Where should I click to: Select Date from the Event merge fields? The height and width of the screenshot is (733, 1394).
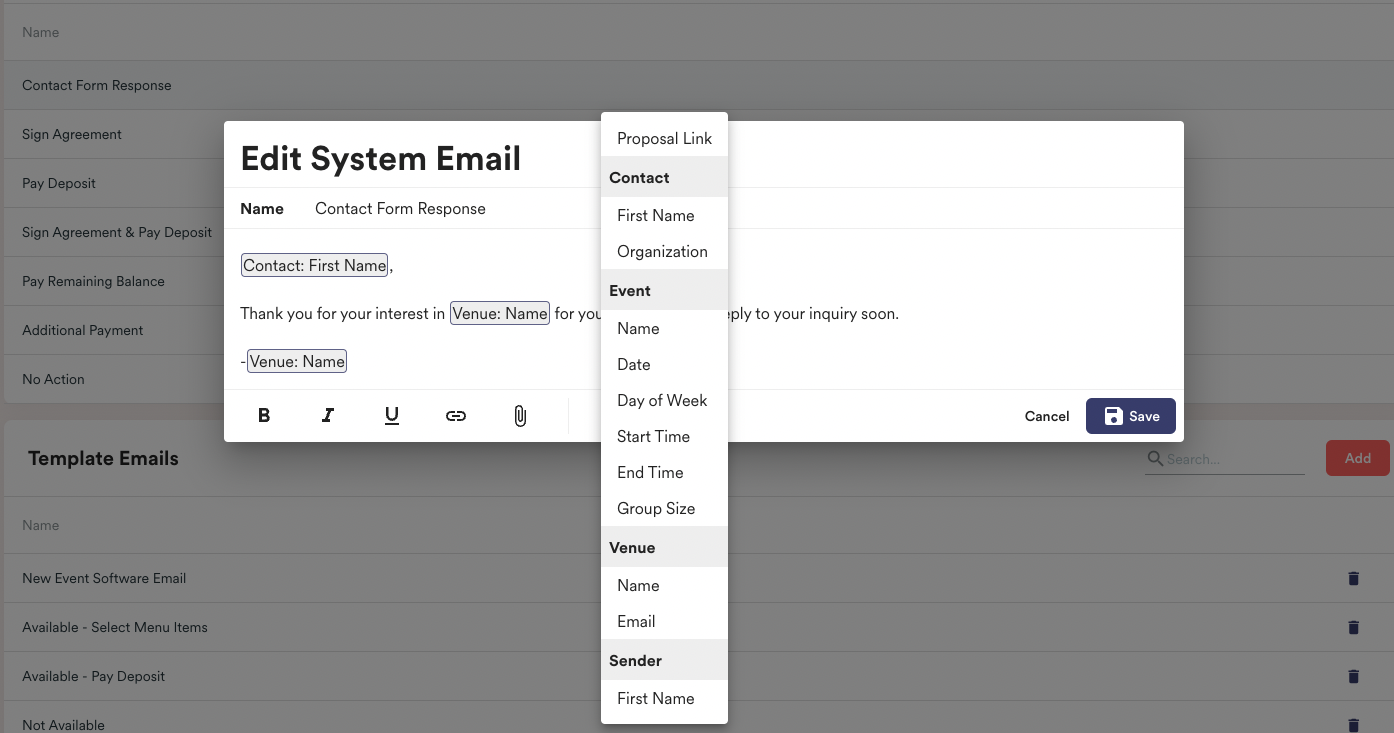coord(633,364)
